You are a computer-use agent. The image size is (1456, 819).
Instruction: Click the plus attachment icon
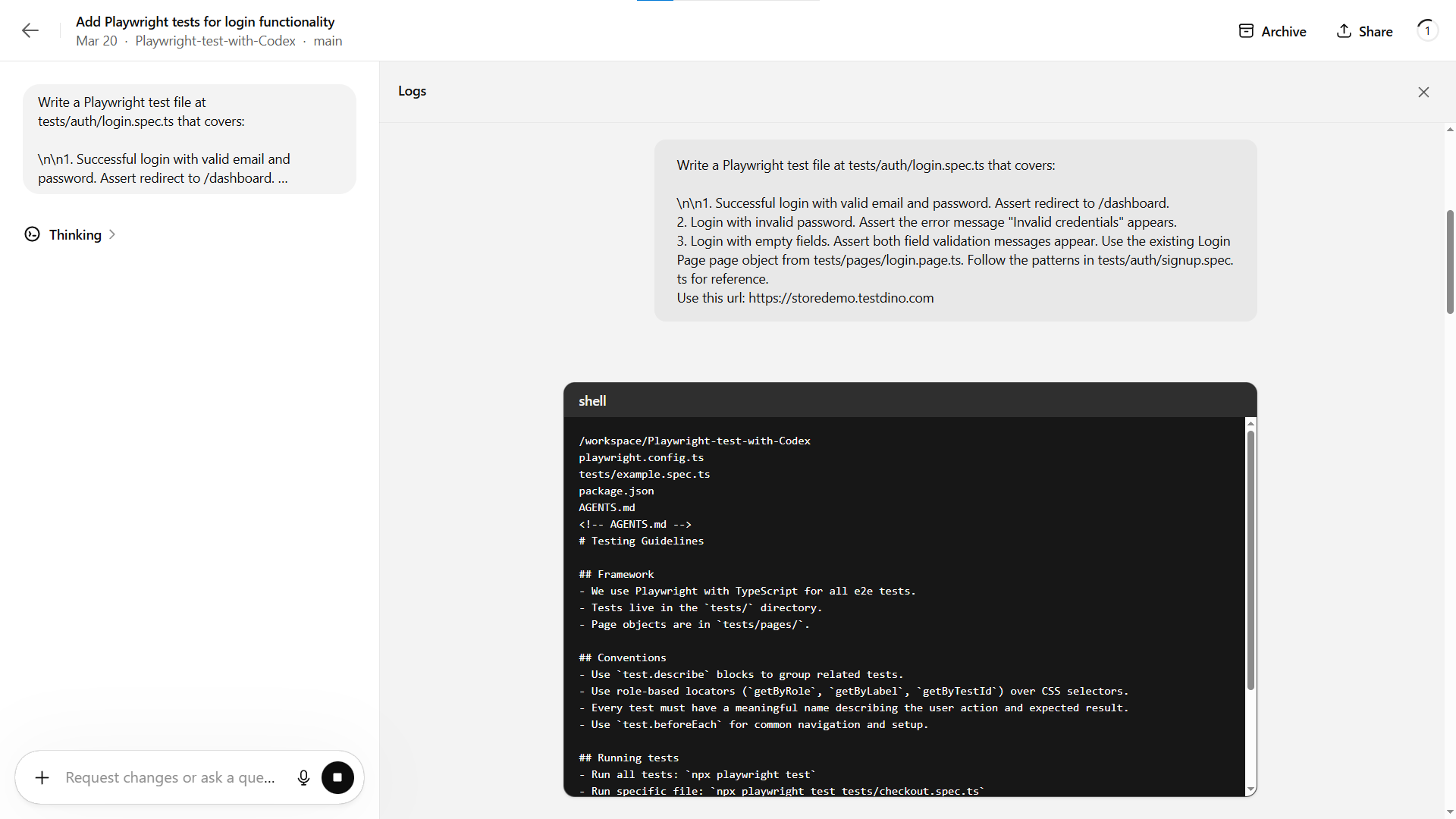tap(42, 778)
